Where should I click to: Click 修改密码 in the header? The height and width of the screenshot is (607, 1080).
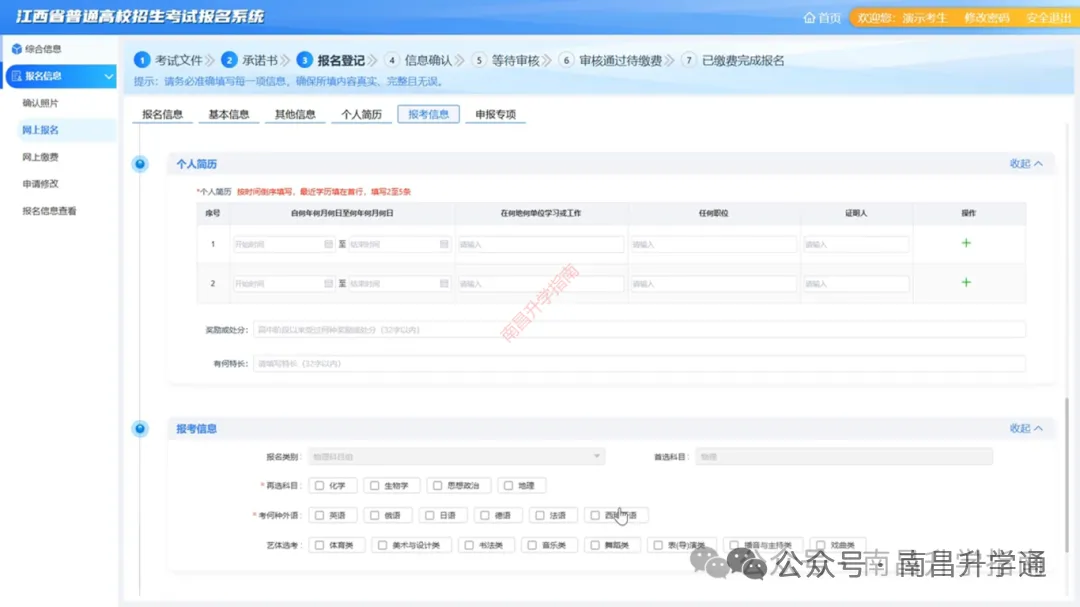click(x=986, y=18)
